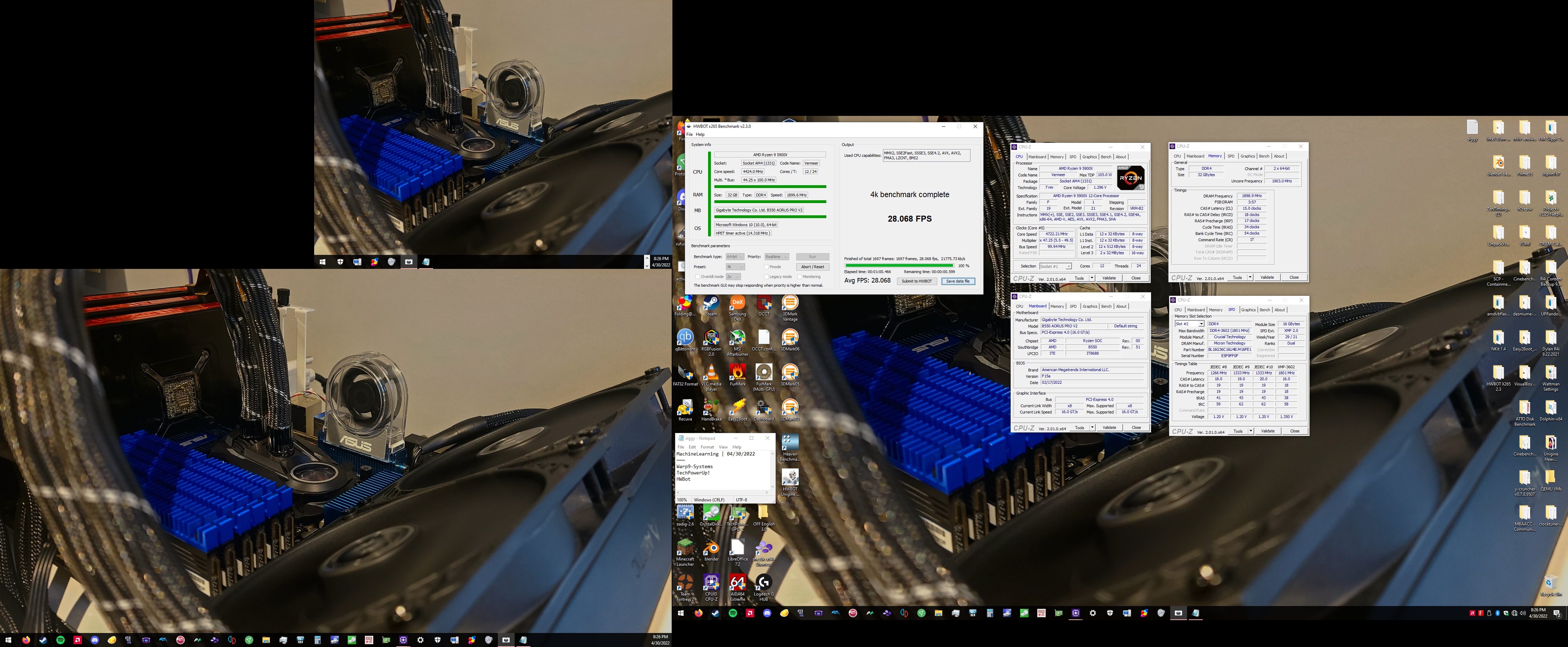The image size is (1568, 647).
Task: Open HWBOT File menu
Action: [x=690, y=135]
